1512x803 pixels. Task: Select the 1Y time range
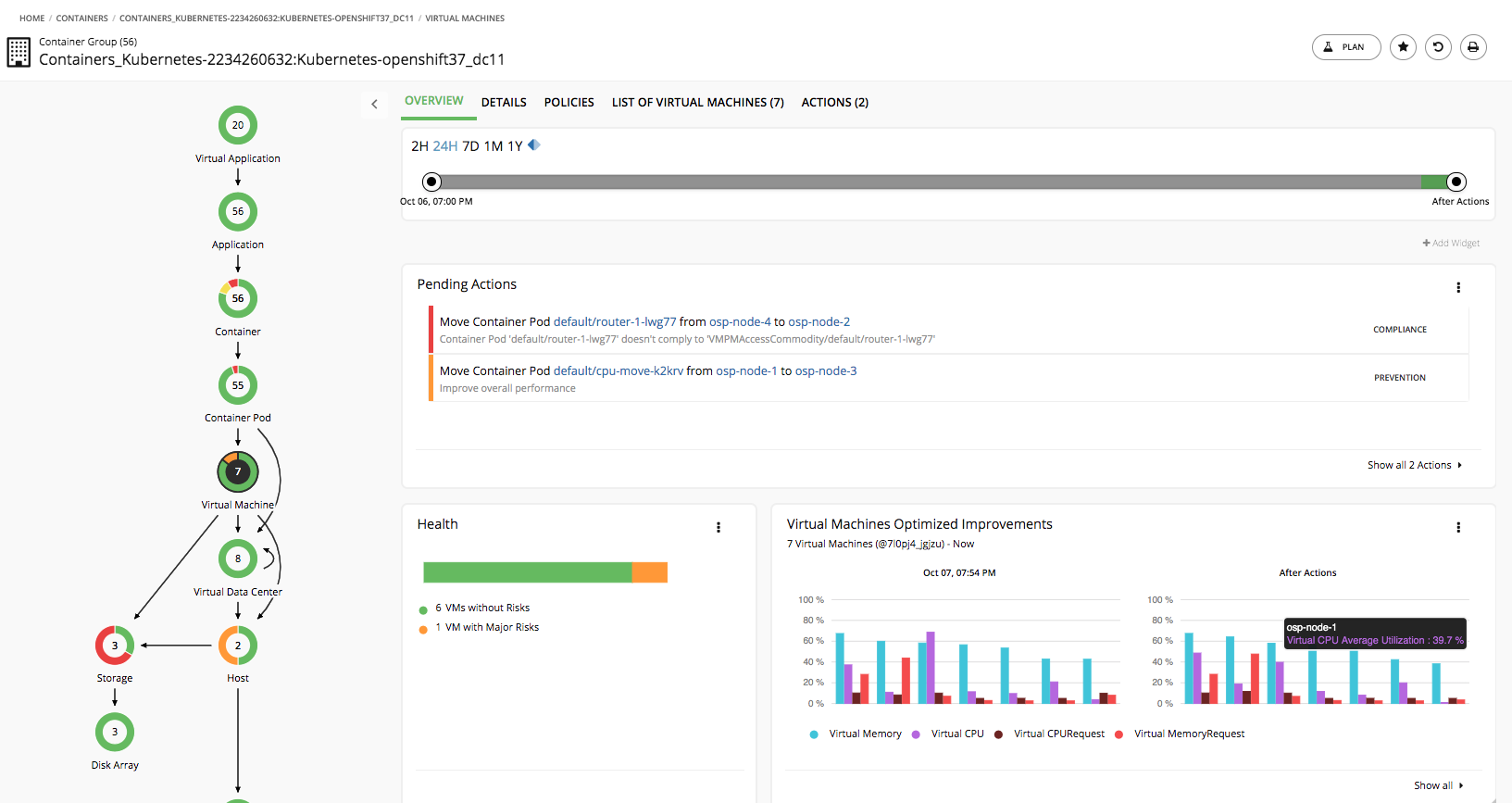515,146
